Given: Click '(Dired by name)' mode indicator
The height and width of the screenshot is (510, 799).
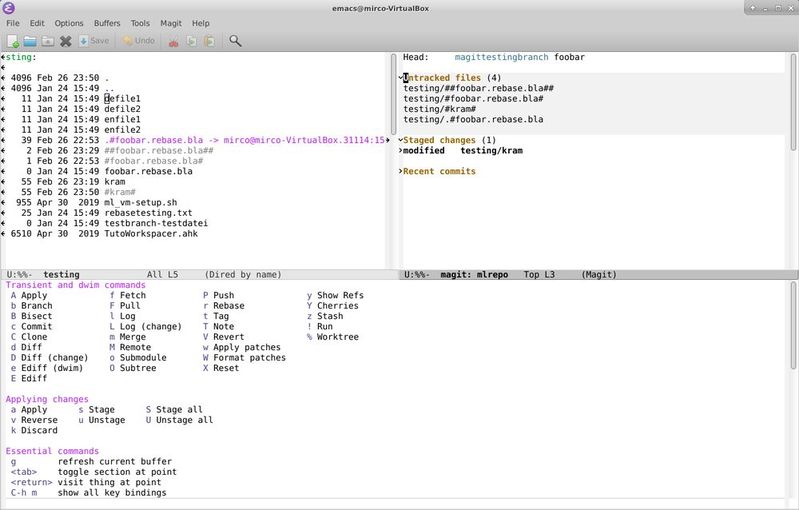Looking at the screenshot, I should point(243,275).
